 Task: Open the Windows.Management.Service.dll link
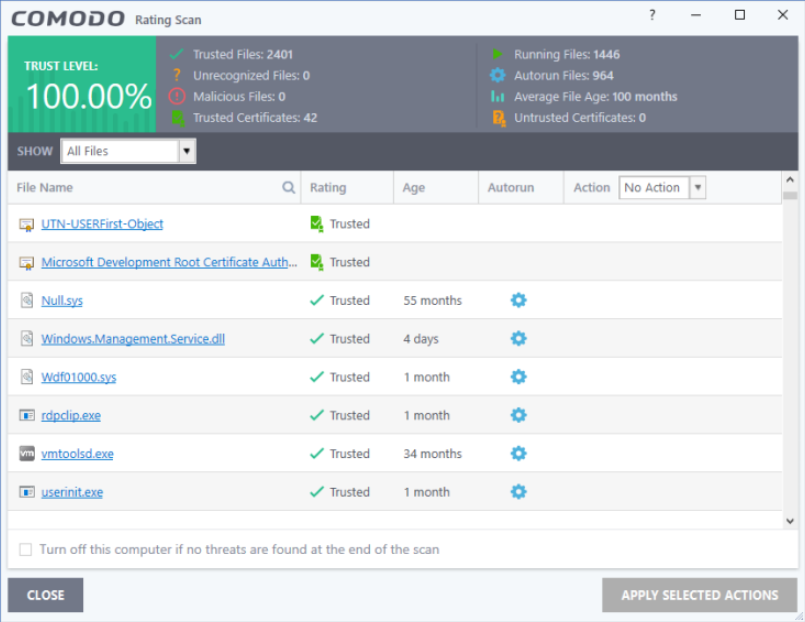133,339
